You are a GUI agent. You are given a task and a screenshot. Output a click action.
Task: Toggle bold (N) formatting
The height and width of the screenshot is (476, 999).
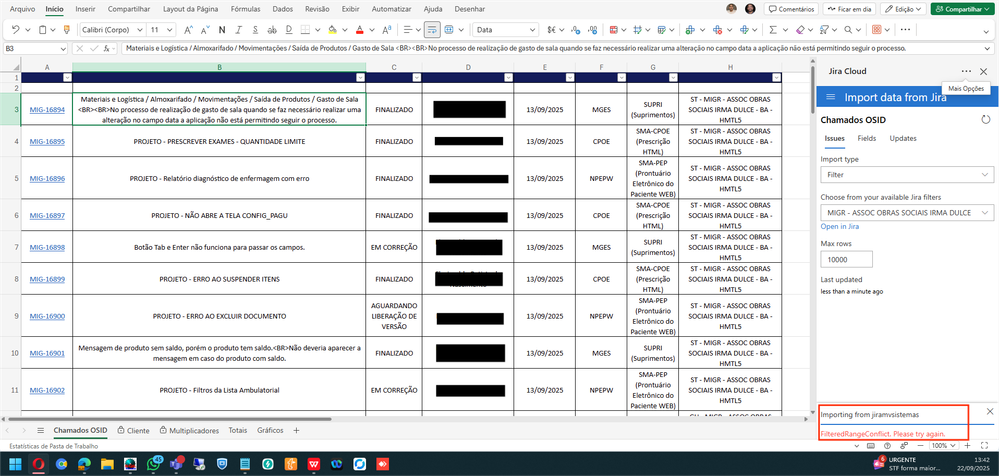point(222,29)
